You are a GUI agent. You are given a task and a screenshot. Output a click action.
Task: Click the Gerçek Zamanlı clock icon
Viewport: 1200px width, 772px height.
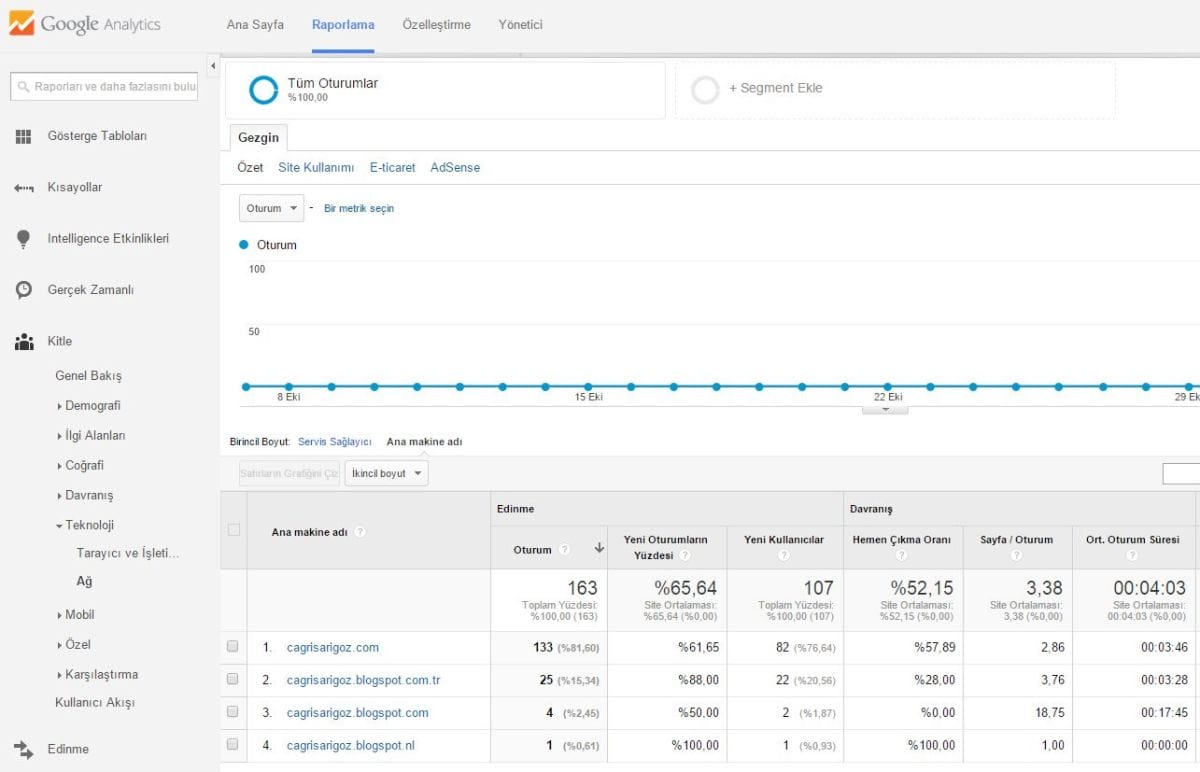(24, 290)
